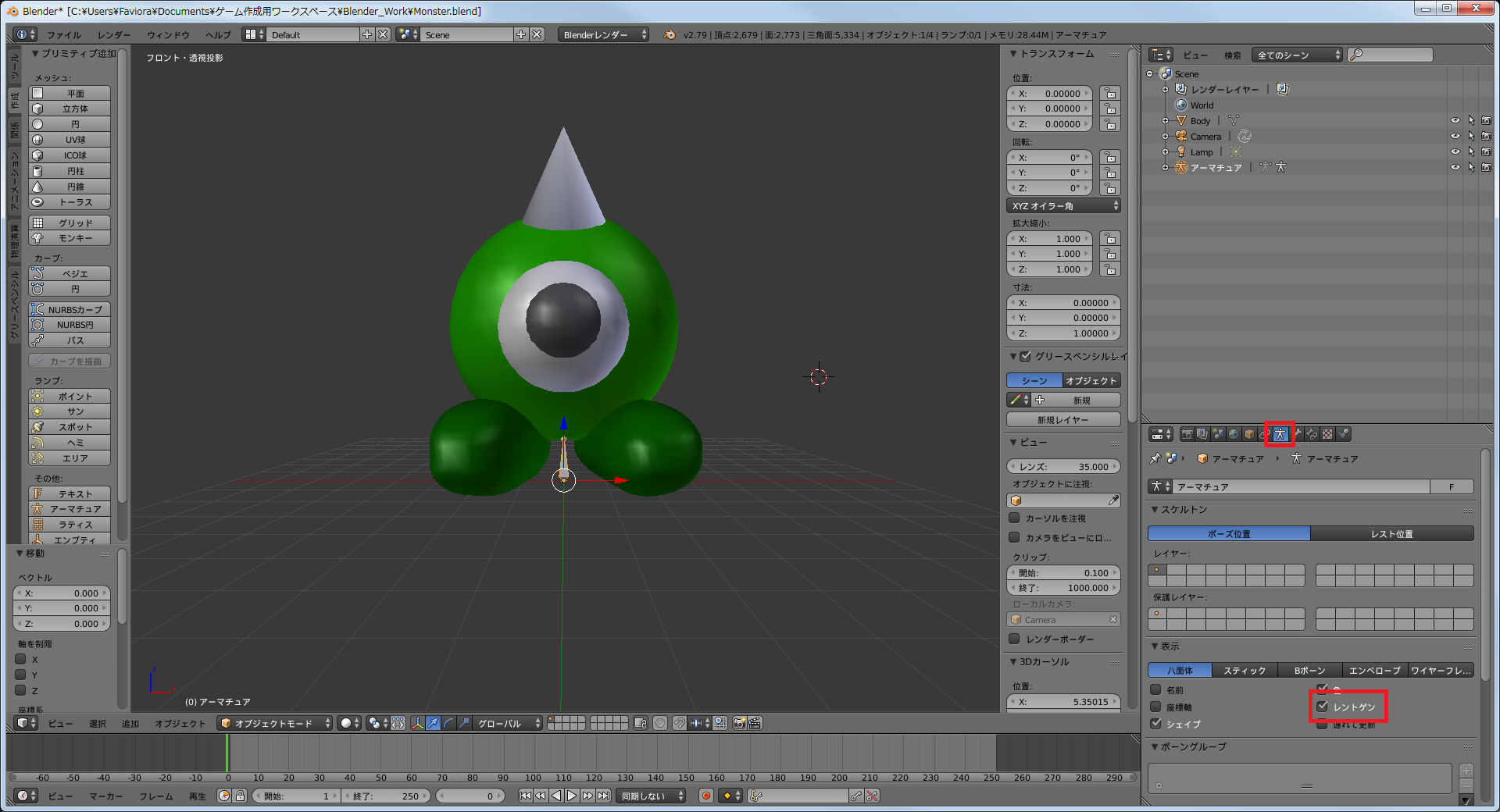Click the 新規レイヤー button
Image resolution: width=1500 pixels, height=812 pixels.
click(1063, 420)
